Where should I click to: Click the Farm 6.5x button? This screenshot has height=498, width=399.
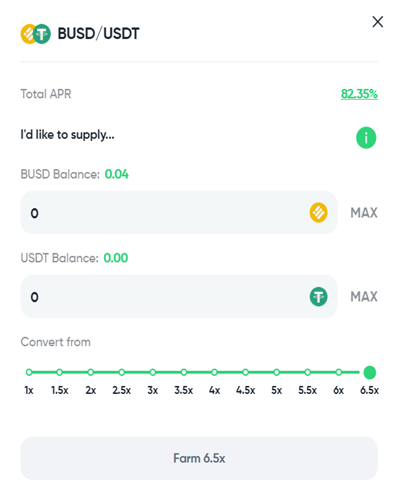[199, 458]
